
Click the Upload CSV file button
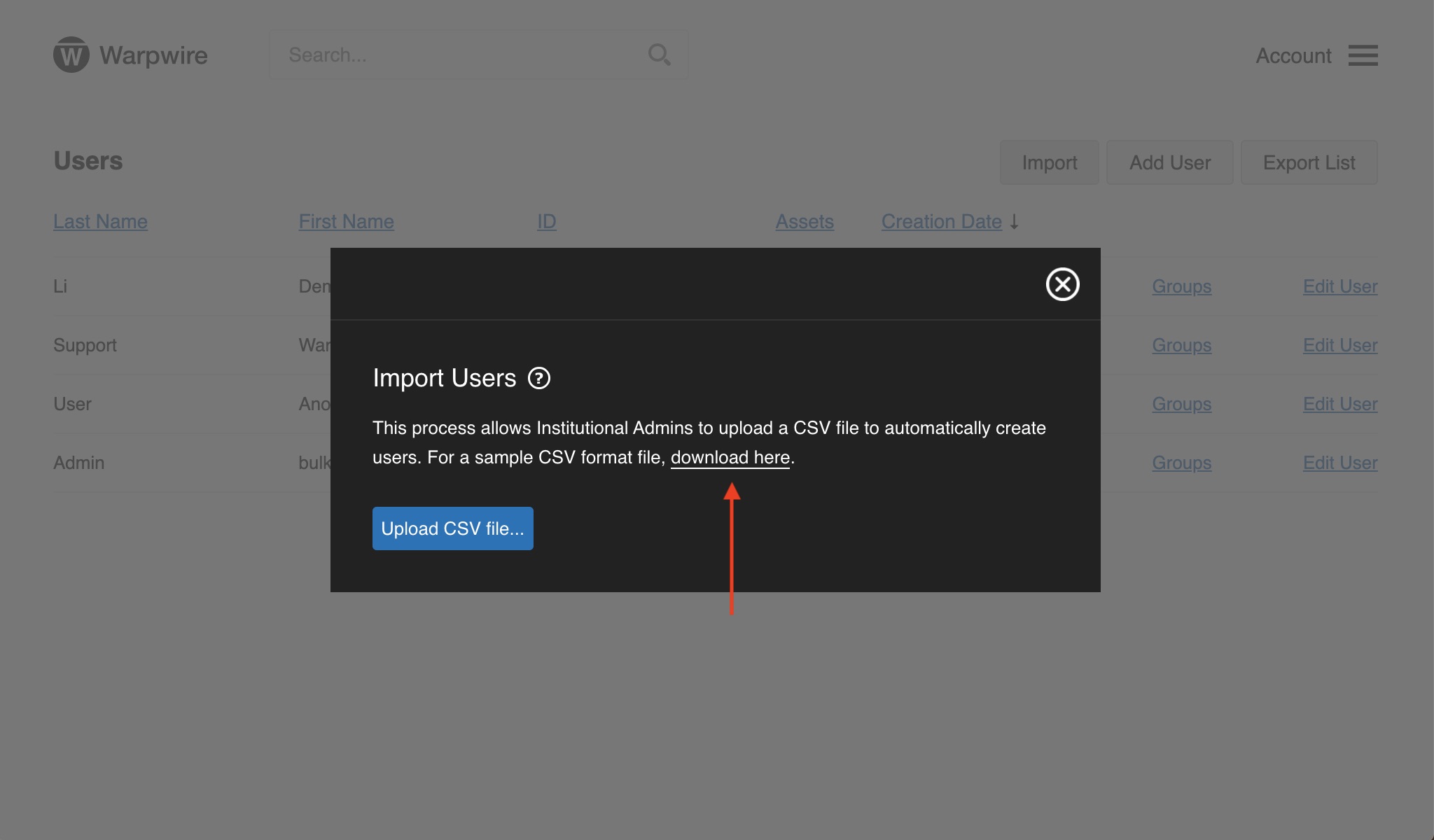452,528
